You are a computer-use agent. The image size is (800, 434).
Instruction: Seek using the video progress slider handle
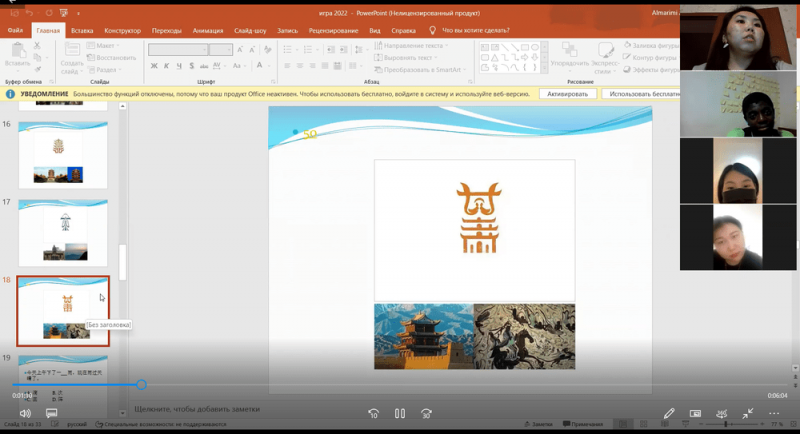141,385
